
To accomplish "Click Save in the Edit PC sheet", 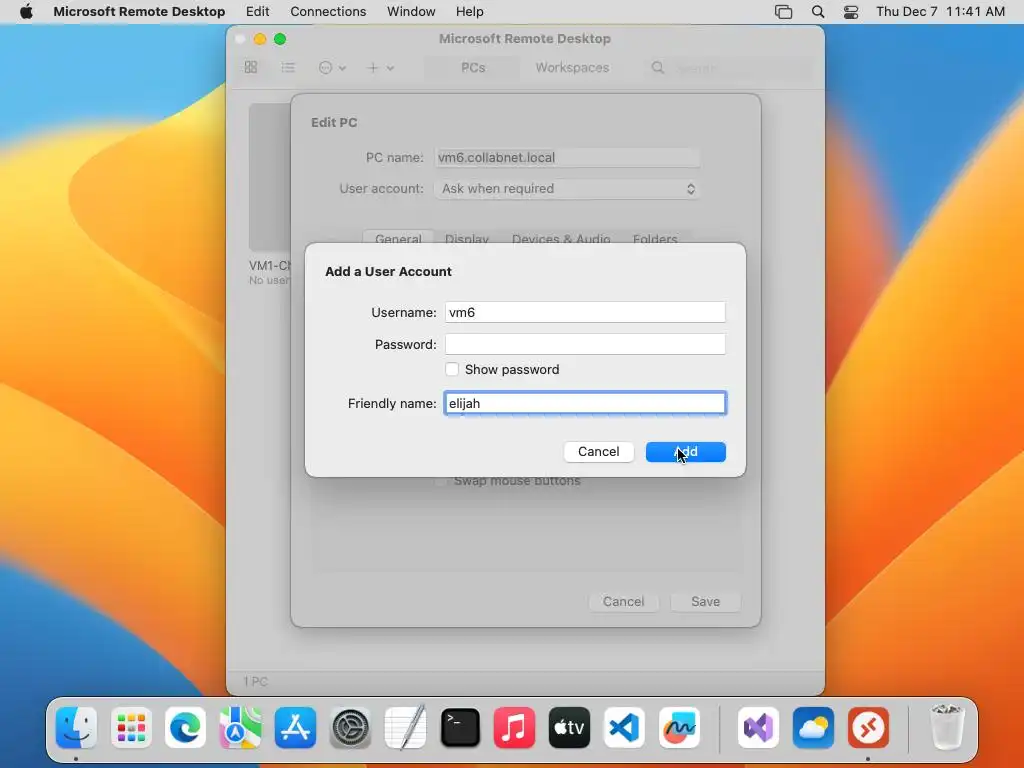I will (x=705, y=601).
